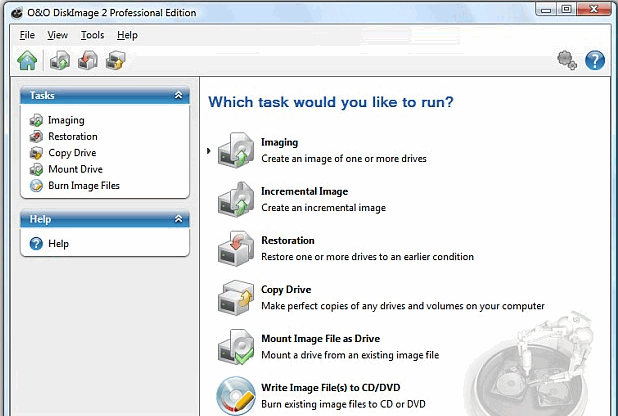Viewport: 618px width, 416px height.
Task: Open the View menu
Action: 58,35
